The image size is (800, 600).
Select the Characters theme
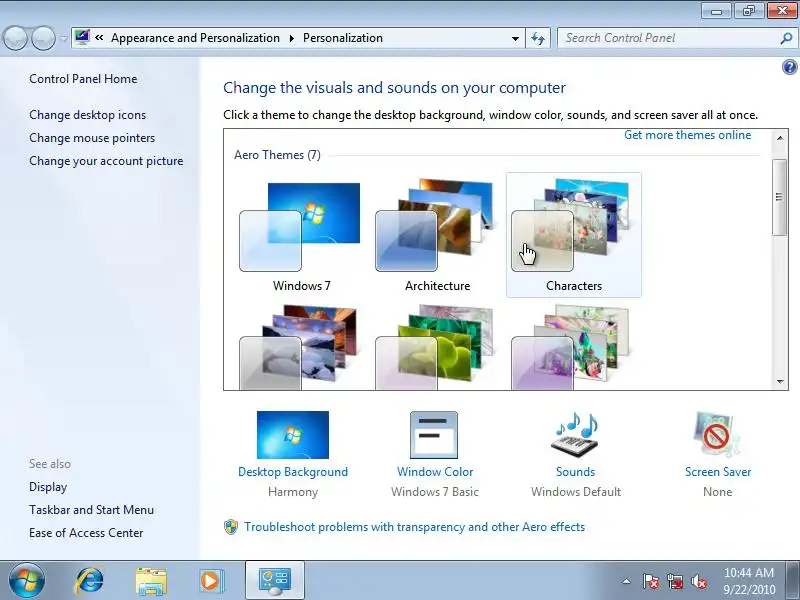(x=573, y=235)
